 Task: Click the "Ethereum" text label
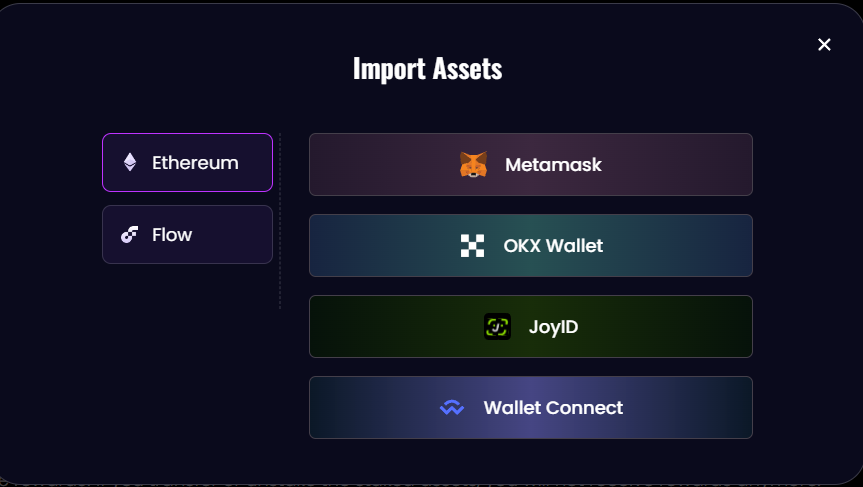pos(195,162)
